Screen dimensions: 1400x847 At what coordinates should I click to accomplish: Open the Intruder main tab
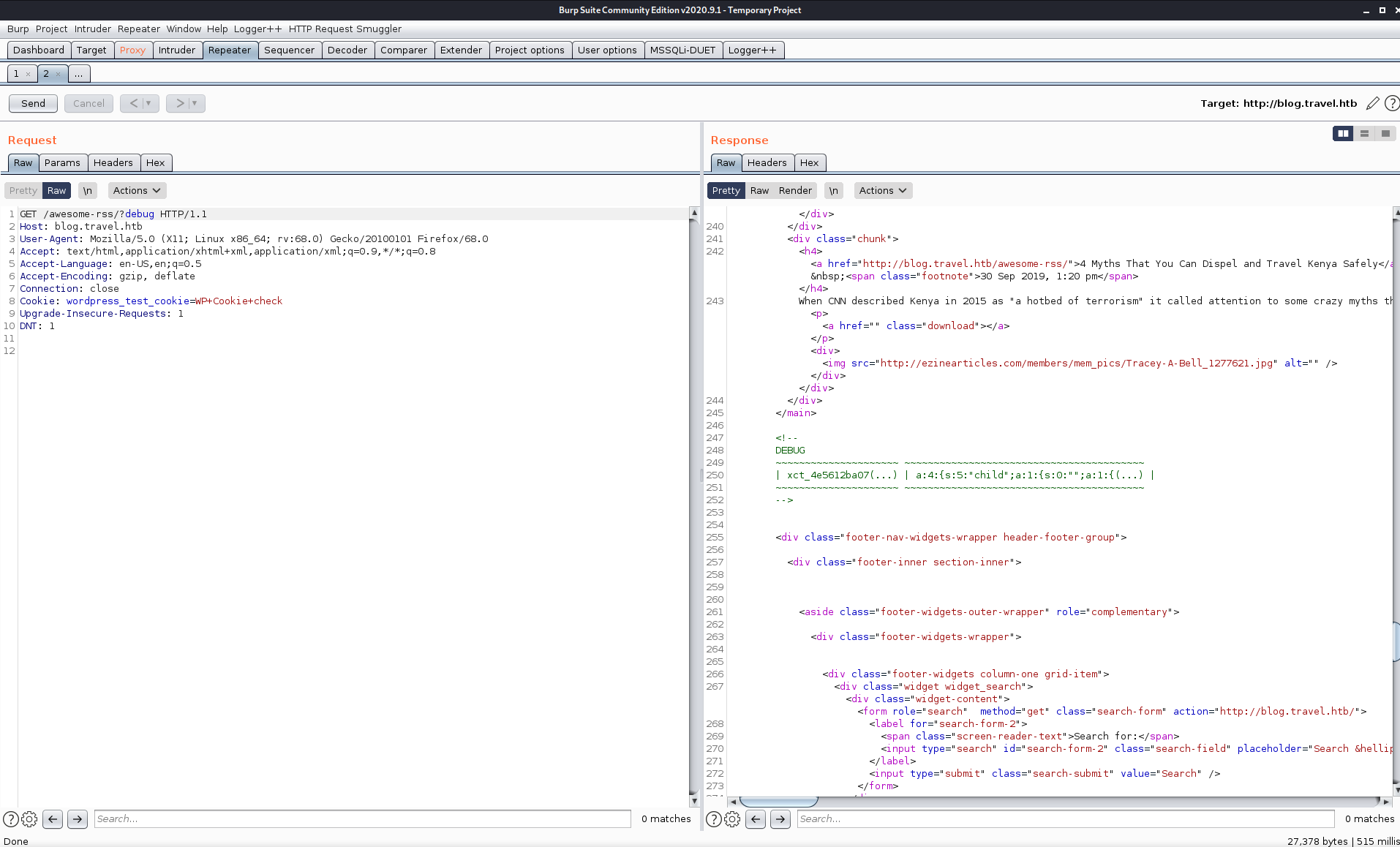coord(177,50)
